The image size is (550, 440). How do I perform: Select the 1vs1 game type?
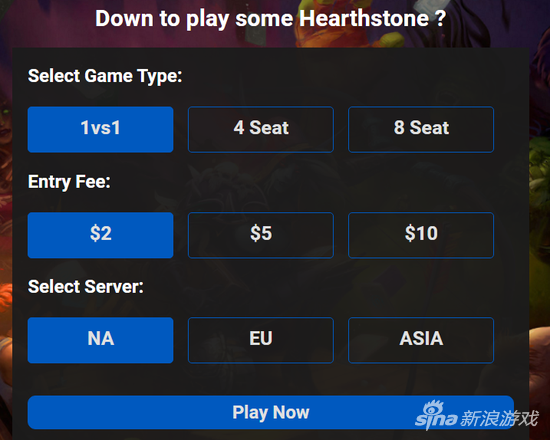click(x=100, y=129)
